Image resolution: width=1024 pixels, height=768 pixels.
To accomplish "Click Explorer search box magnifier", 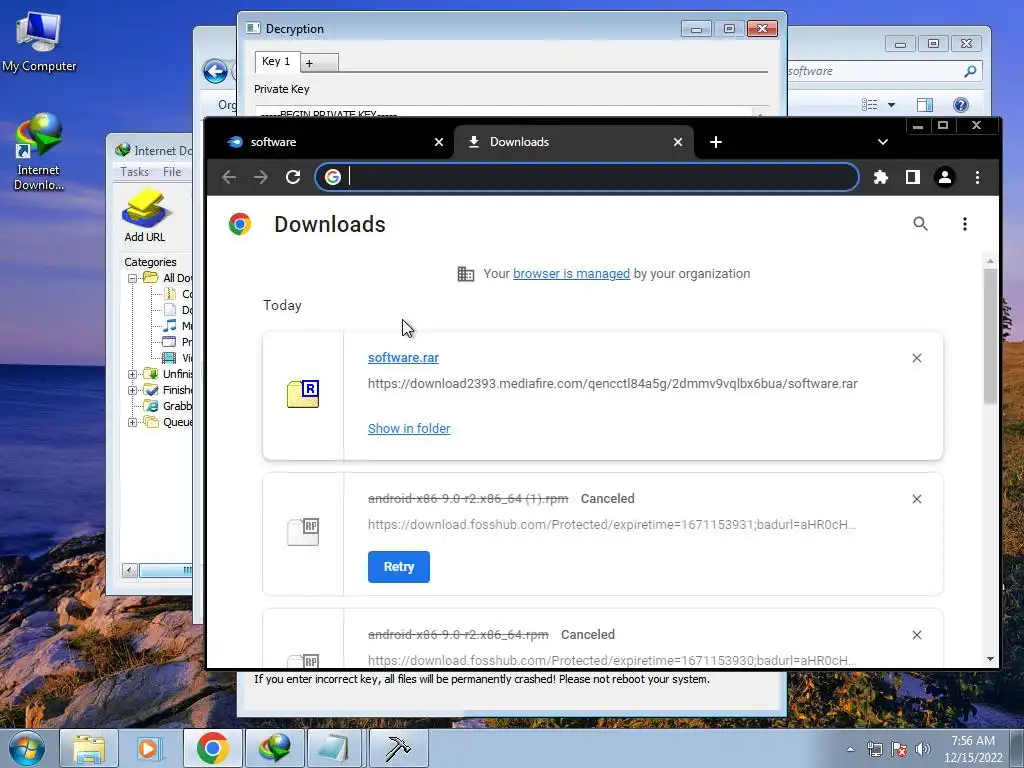I will click(970, 71).
